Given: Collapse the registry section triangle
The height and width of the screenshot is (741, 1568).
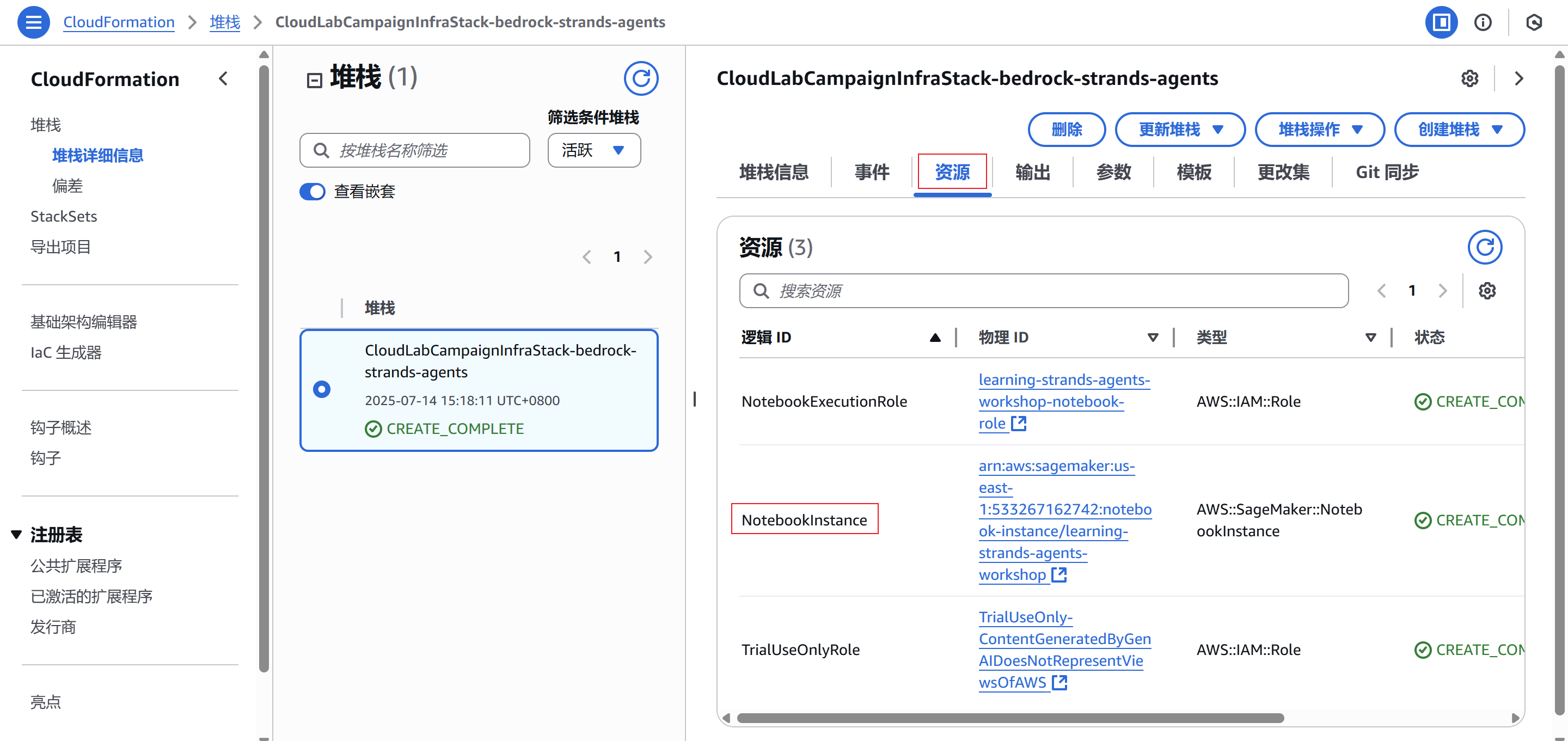Looking at the screenshot, I should click(16, 535).
